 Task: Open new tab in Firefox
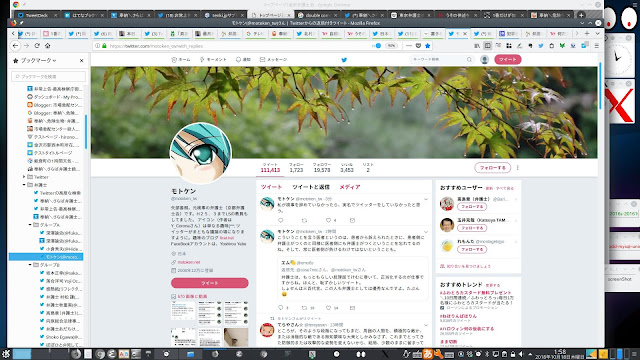pyautogui.click(x=587, y=33)
